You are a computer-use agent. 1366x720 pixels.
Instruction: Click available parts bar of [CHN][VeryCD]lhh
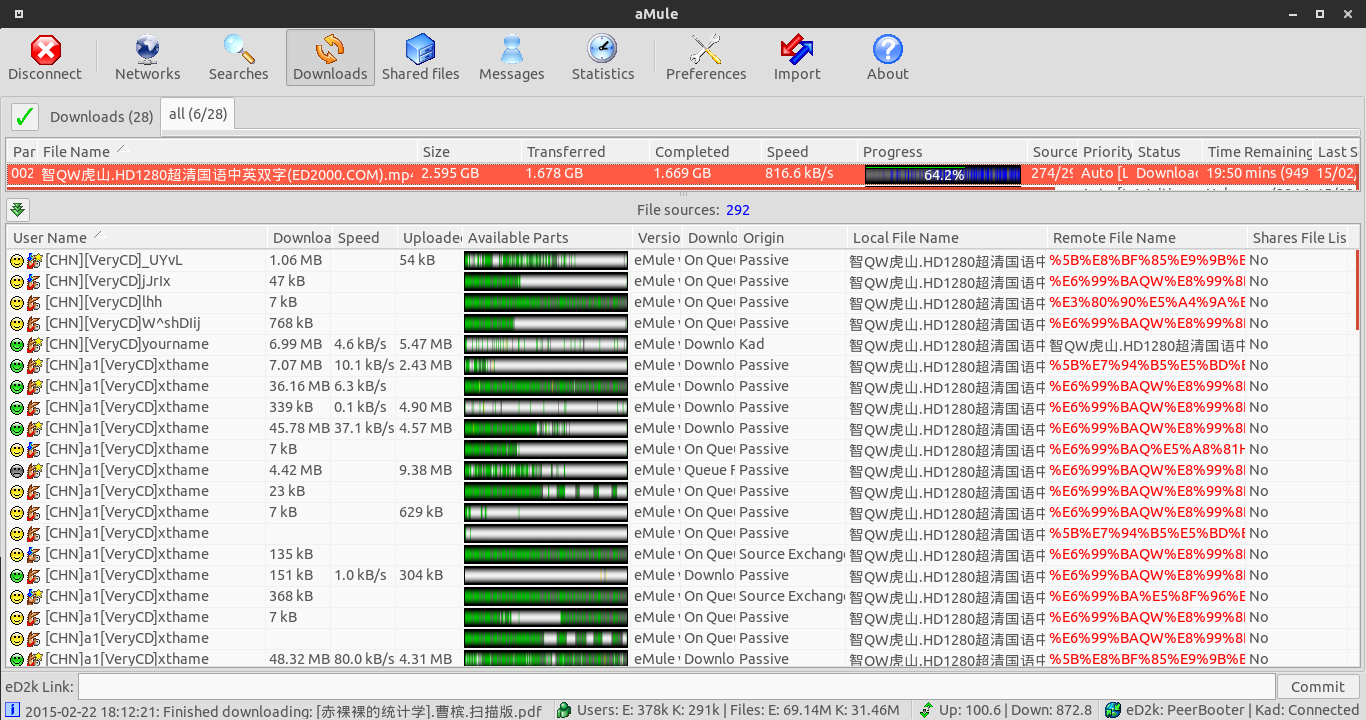click(x=546, y=302)
